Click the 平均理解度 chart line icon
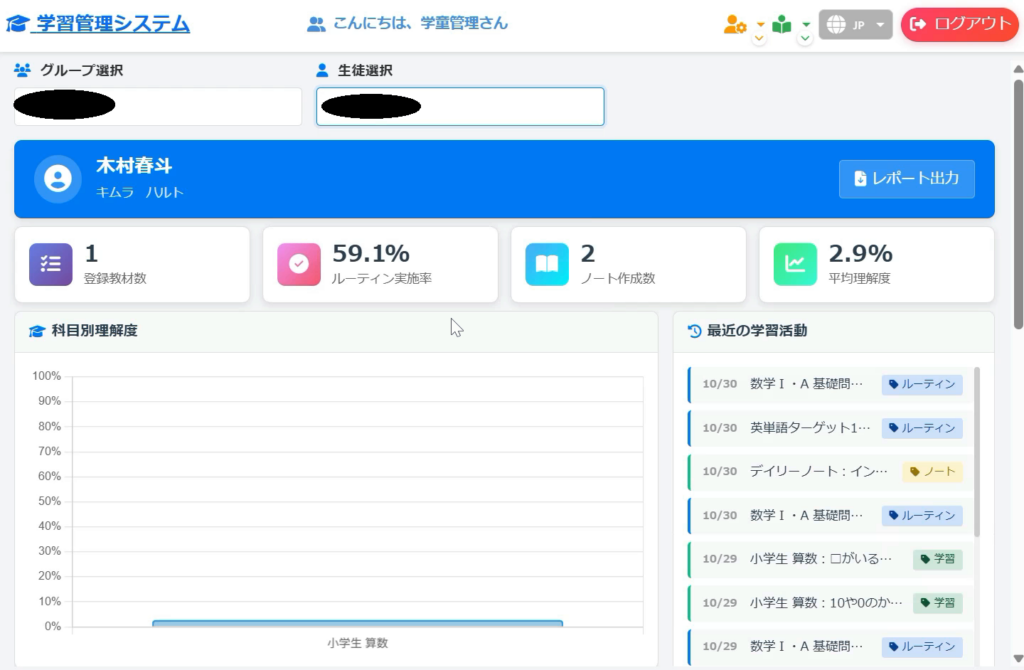The width and height of the screenshot is (1024, 670). [x=795, y=264]
